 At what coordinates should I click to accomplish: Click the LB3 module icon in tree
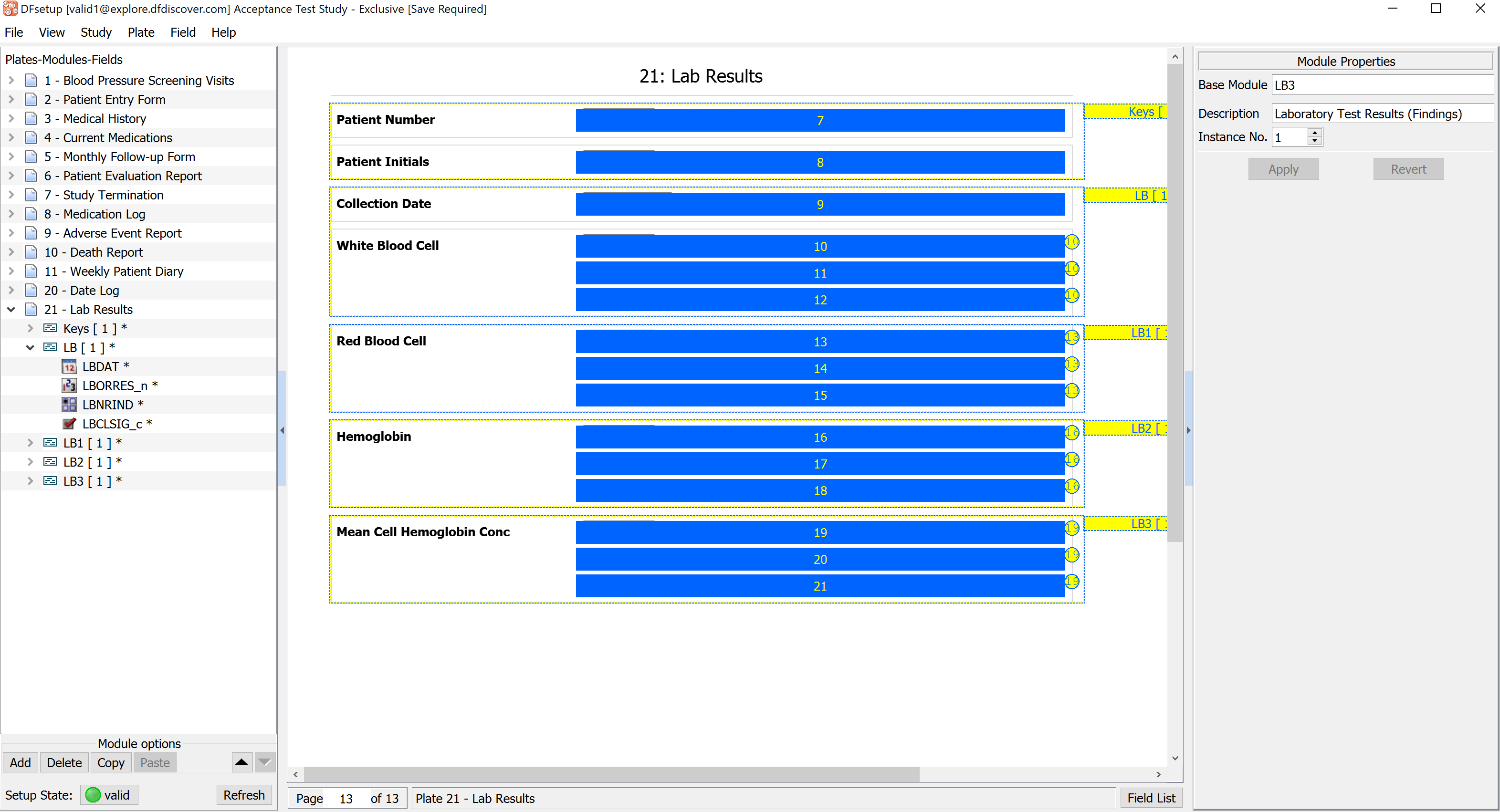pyautogui.click(x=50, y=481)
